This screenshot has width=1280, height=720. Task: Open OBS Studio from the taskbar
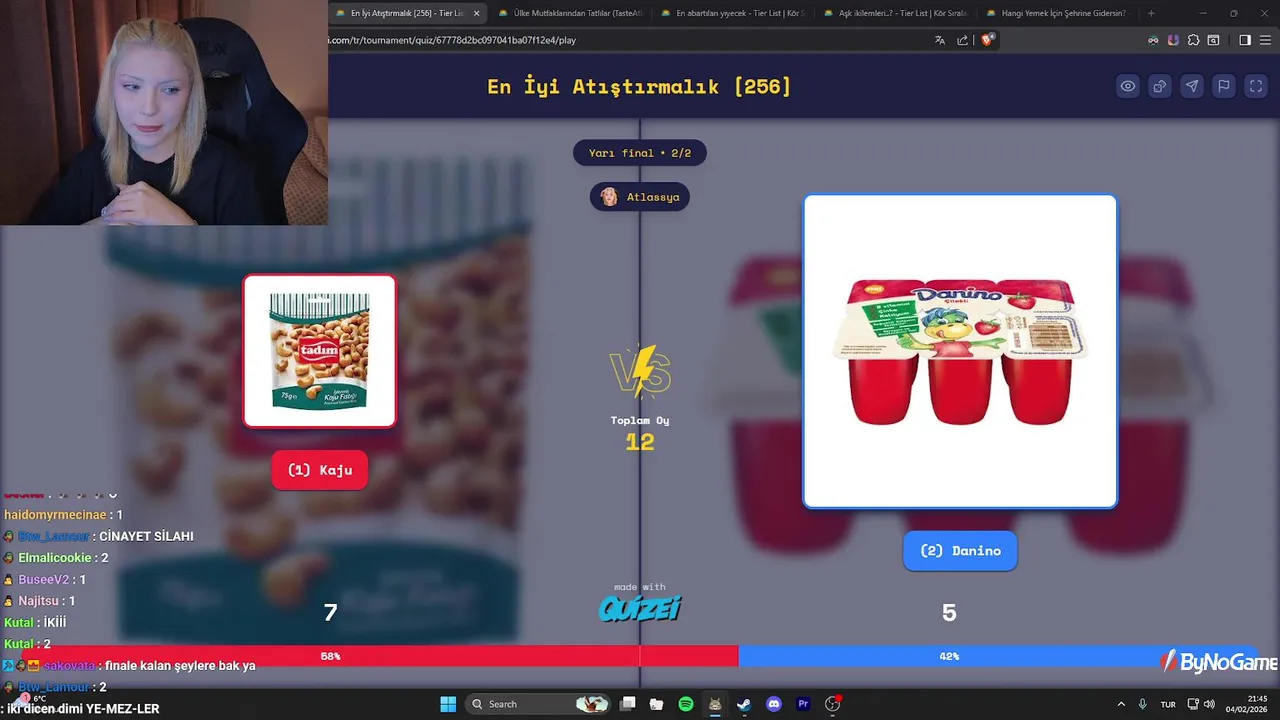[832, 704]
